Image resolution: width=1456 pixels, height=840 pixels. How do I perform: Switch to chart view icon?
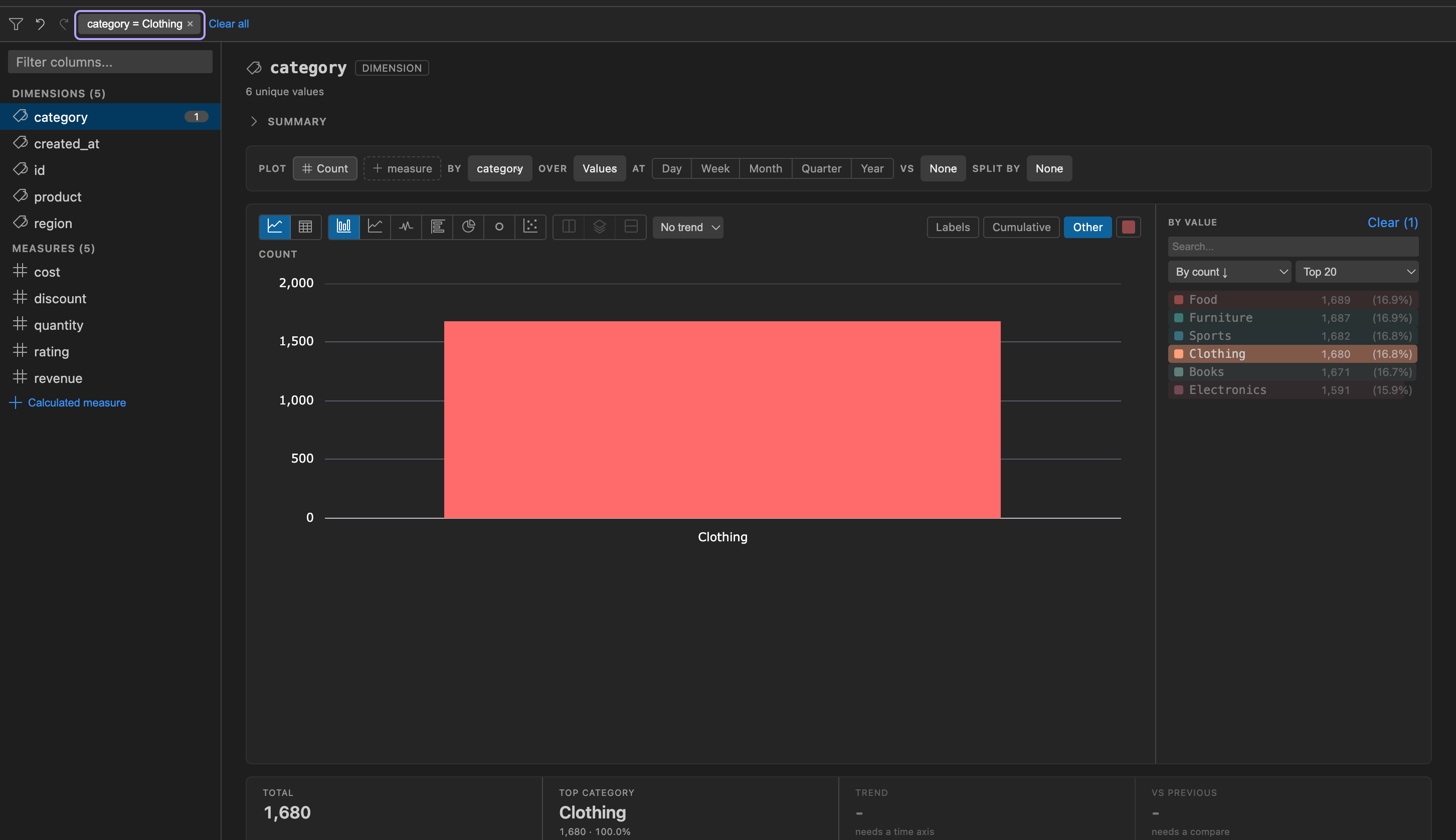275,227
